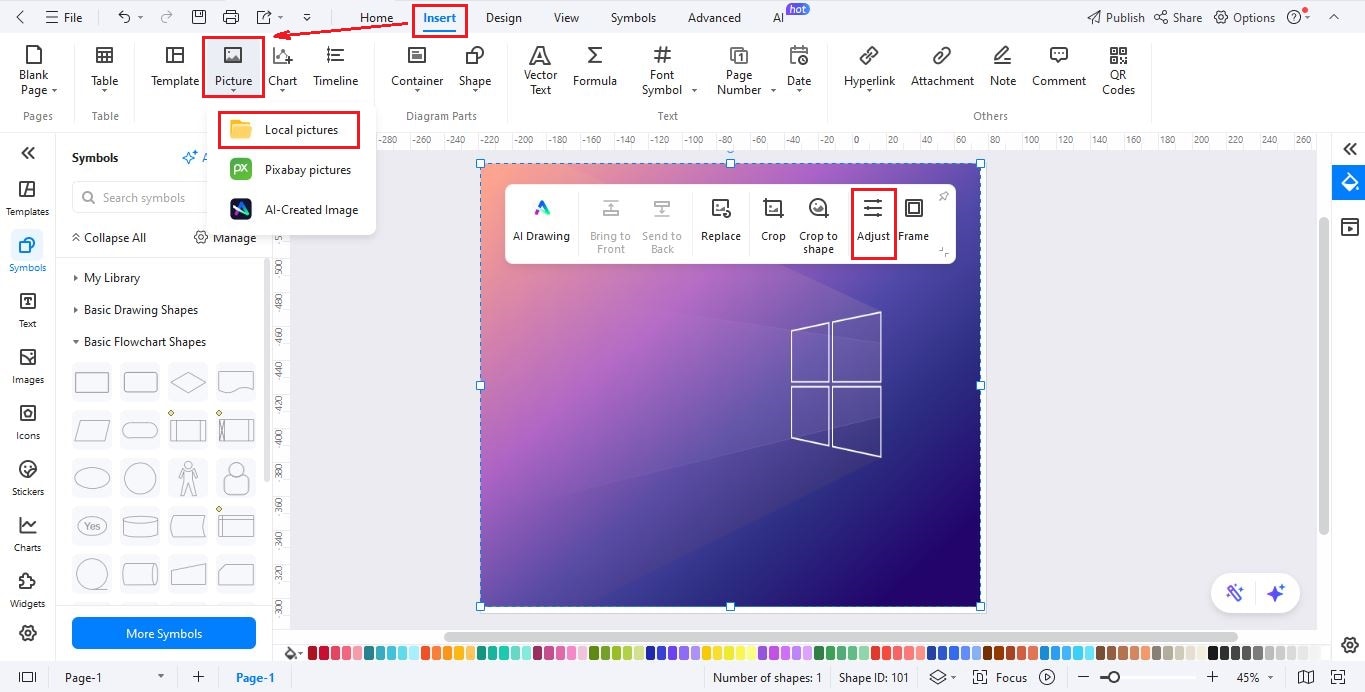Open the Widgets sidebar panel
Screen dimensions: 1365x692
27,590
